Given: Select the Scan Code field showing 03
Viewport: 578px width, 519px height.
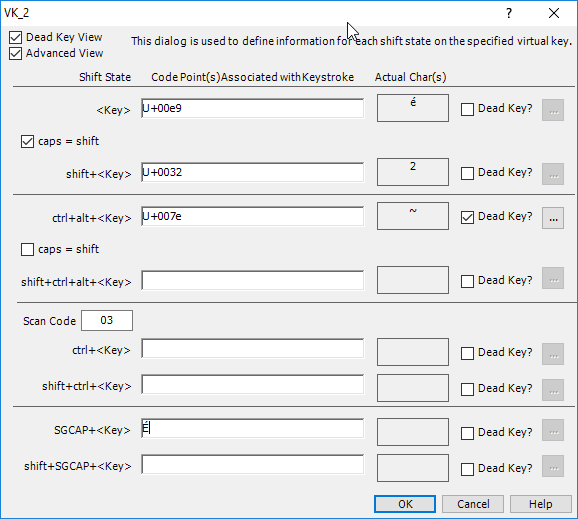Looking at the screenshot, I should pyautogui.click(x=107, y=320).
